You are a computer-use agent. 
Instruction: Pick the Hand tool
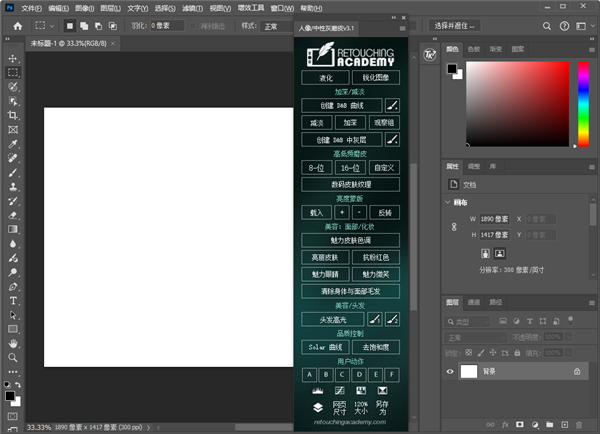pyautogui.click(x=13, y=343)
